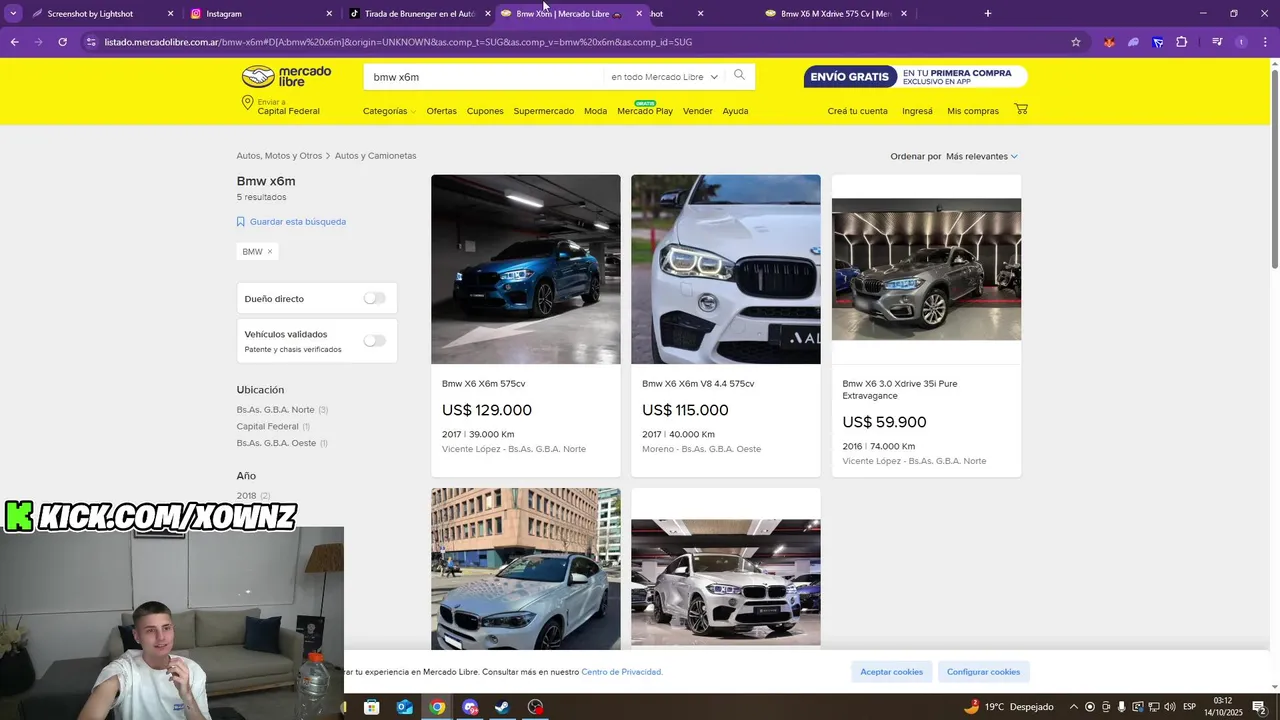The width and height of the screenshot is (1280, 720).
Task: Click the Chrome icon in the taskbar
Action: pos(437,707)
